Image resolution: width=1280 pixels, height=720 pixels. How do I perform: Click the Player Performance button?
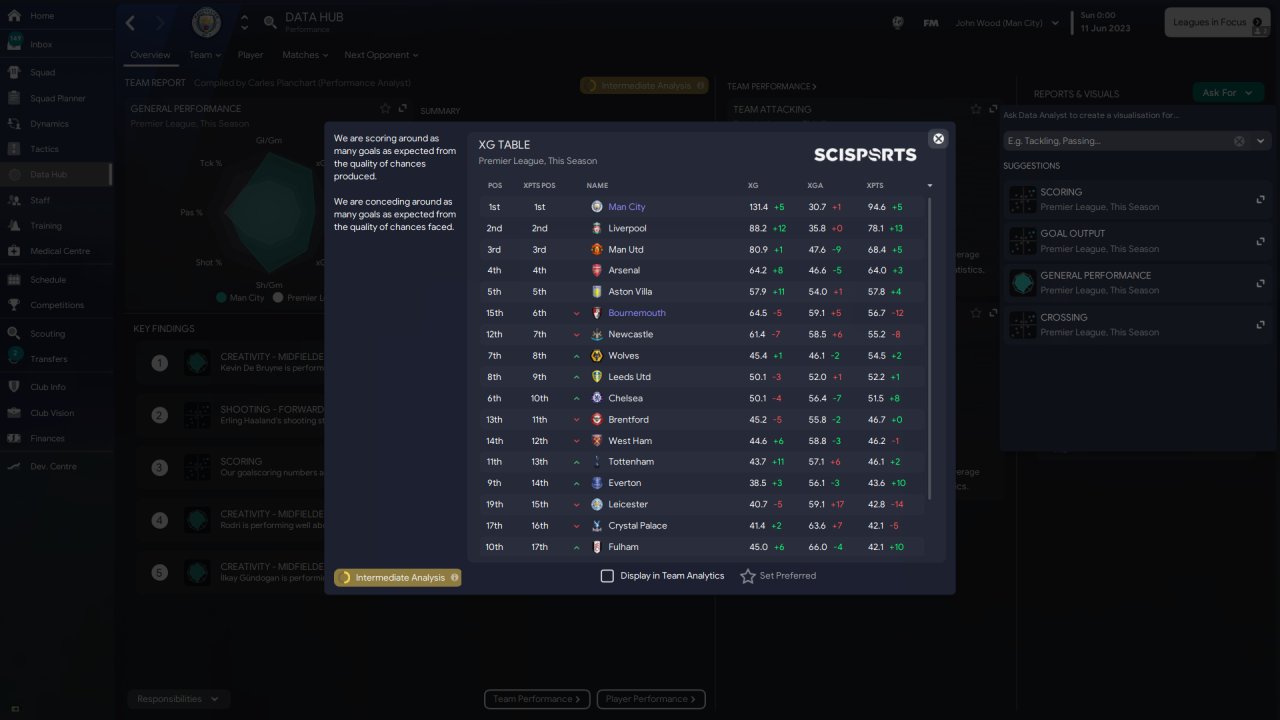pyautogui.click(x=651, y=699)
